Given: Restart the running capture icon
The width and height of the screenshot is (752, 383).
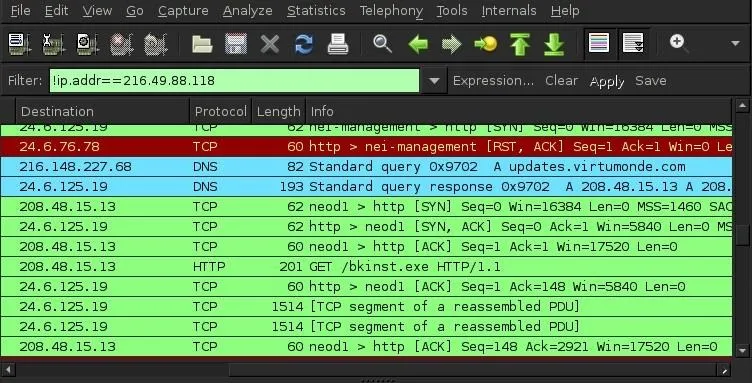Looking at the screenshot, I should coord(155,44).
